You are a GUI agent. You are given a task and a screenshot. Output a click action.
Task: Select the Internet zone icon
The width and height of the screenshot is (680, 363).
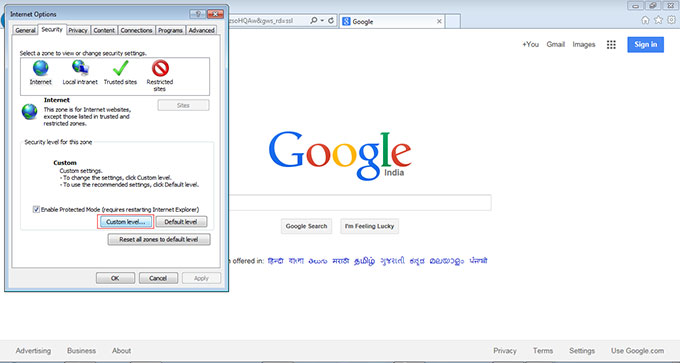pos(40,68)
